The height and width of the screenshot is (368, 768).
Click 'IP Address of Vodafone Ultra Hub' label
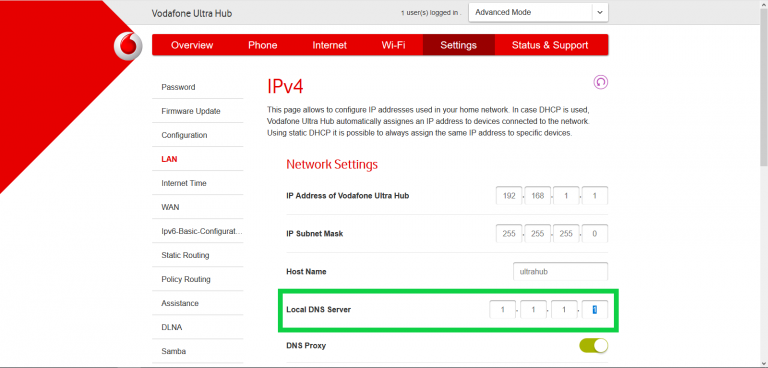tap(347, 196)
